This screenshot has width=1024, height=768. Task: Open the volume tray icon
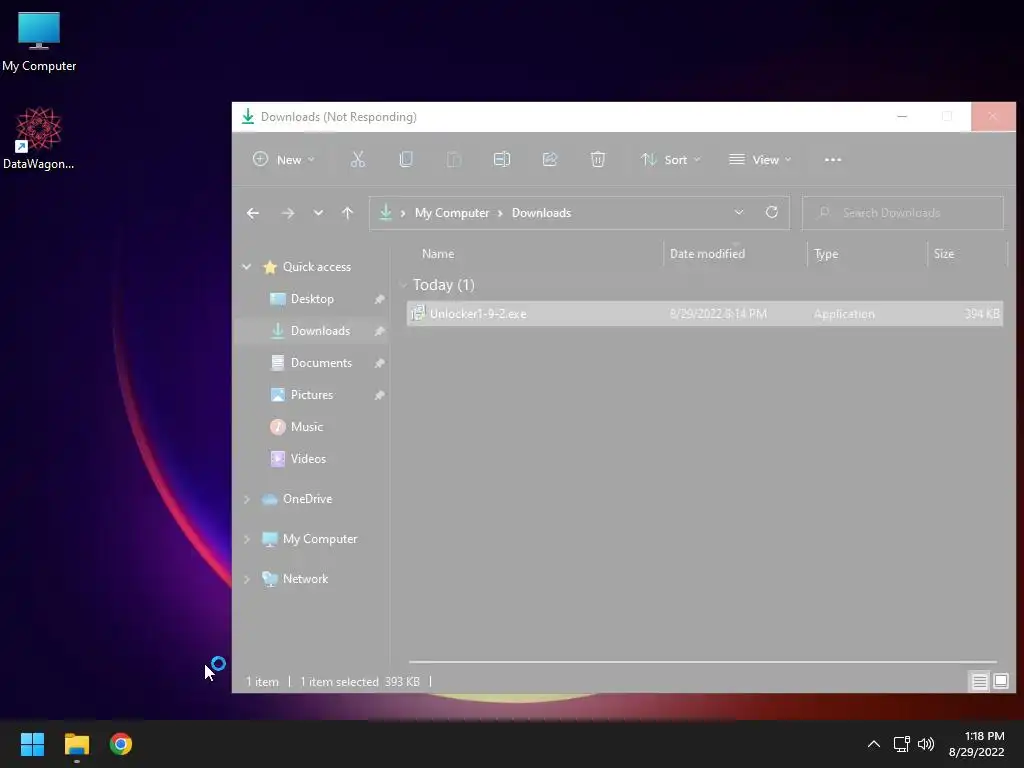coord(926,744)
